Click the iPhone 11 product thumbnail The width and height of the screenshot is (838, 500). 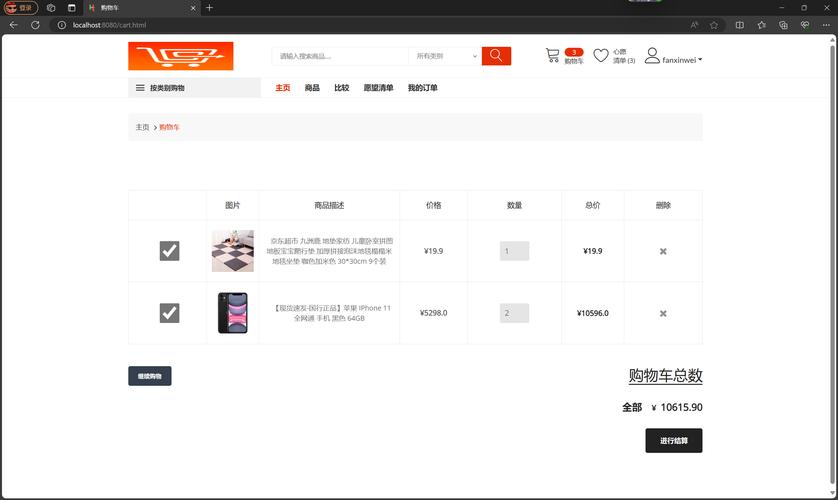click(x=232, y=312)
